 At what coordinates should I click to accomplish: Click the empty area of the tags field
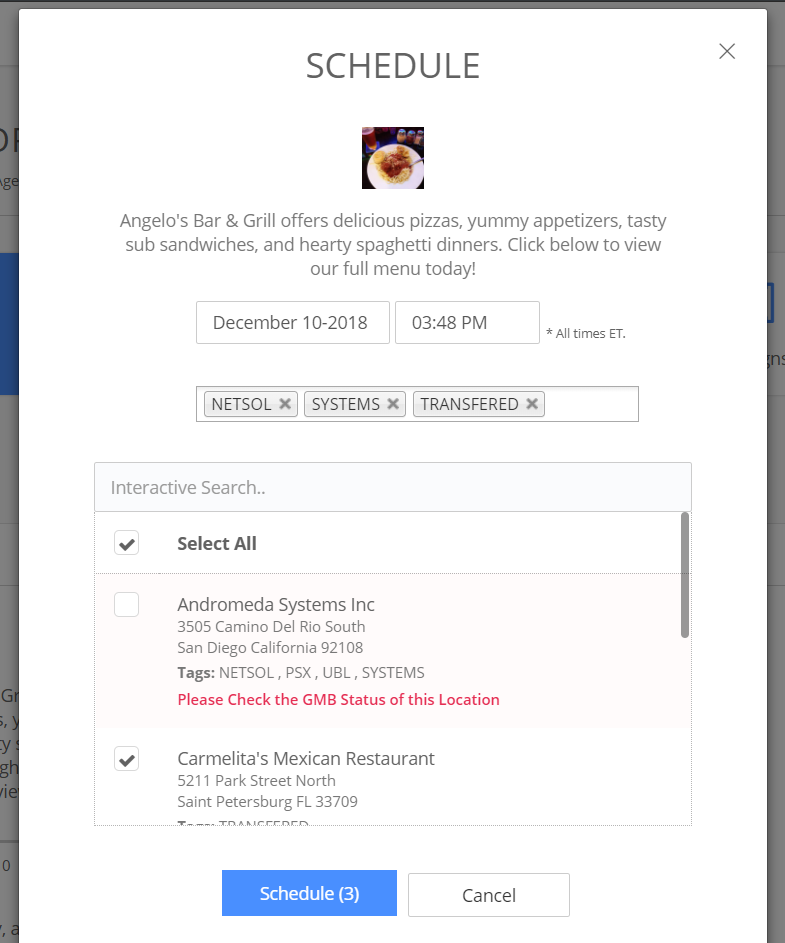[x=590, y=404]
